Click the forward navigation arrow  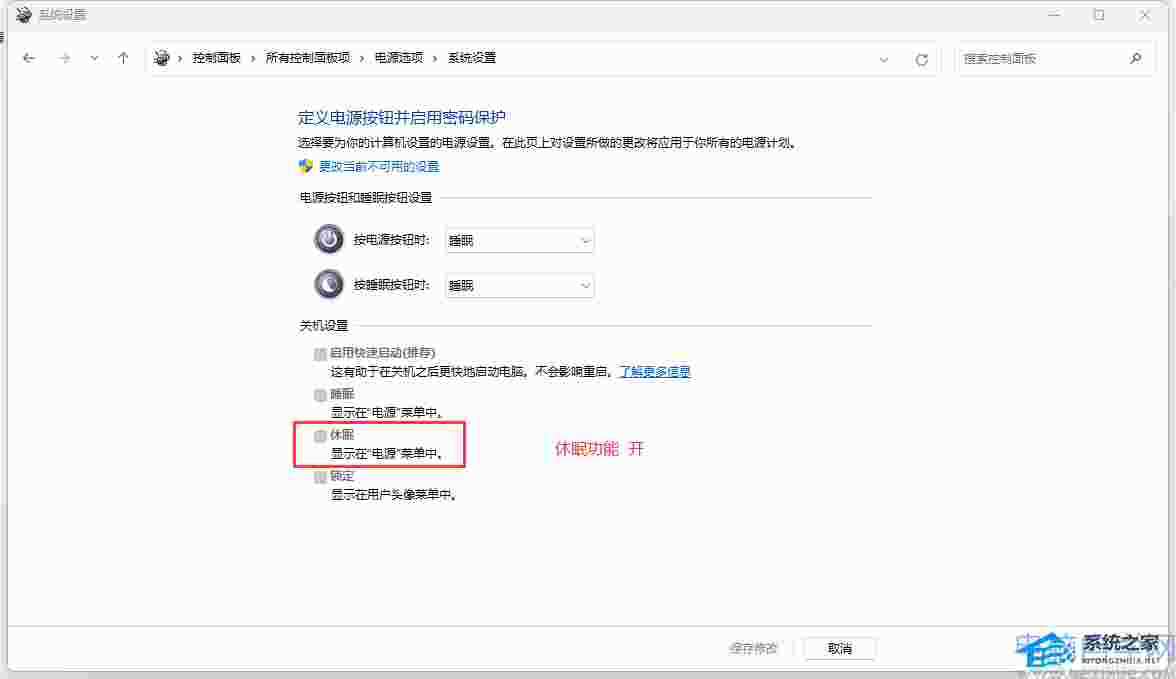65,58
